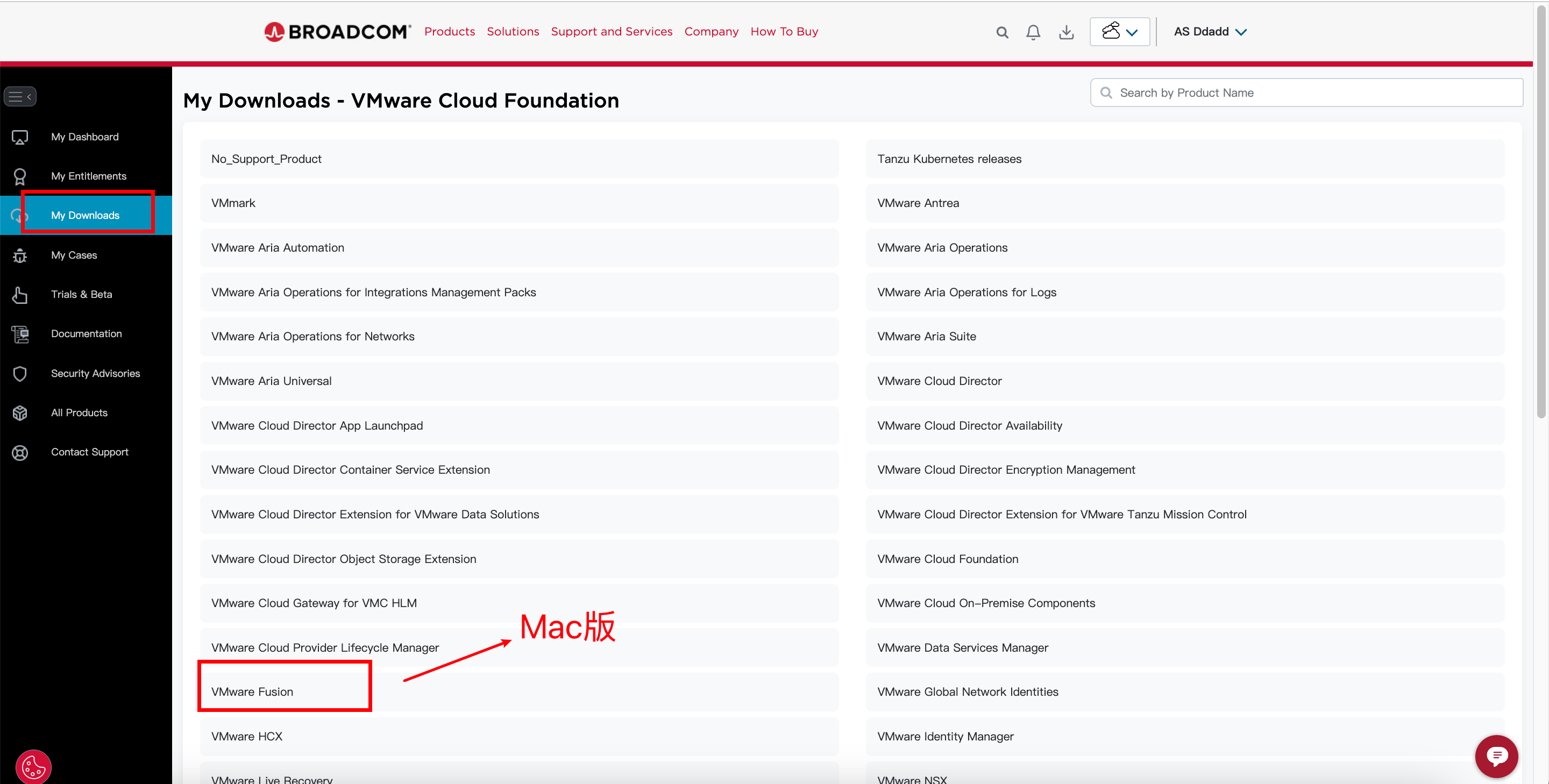Open Aria Operations for Integrations Management Packs
Screen dimensions: 1549x784
pyautogui.click(x=518, y=292)
